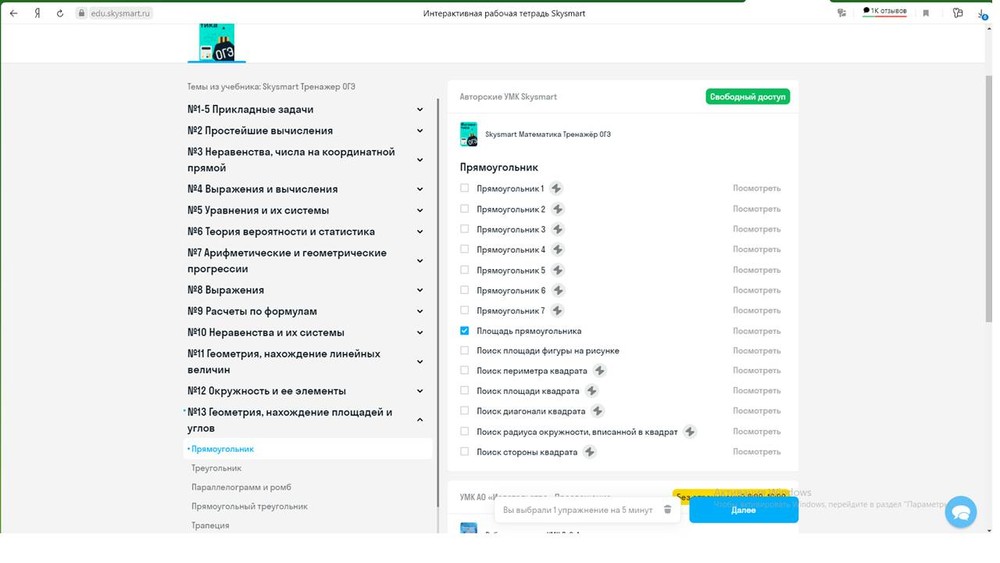Select the Треугольник subtopic
The image size is (1000, 563).
tap(216, 468)
